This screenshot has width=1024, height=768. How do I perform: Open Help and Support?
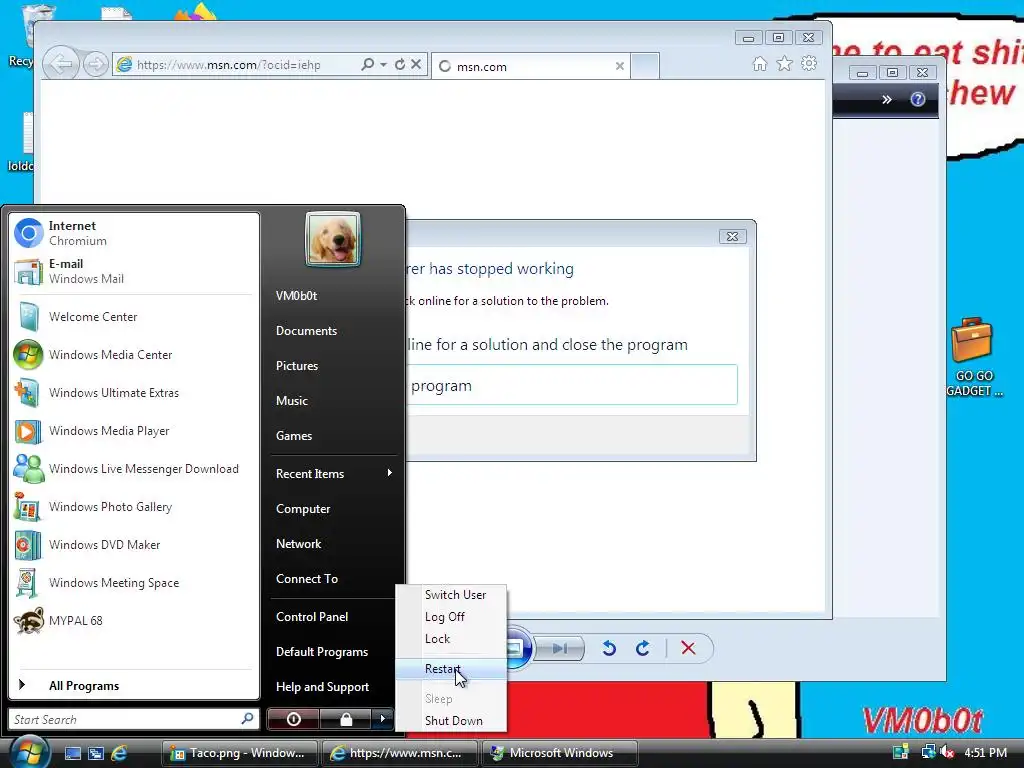point(323,687)
